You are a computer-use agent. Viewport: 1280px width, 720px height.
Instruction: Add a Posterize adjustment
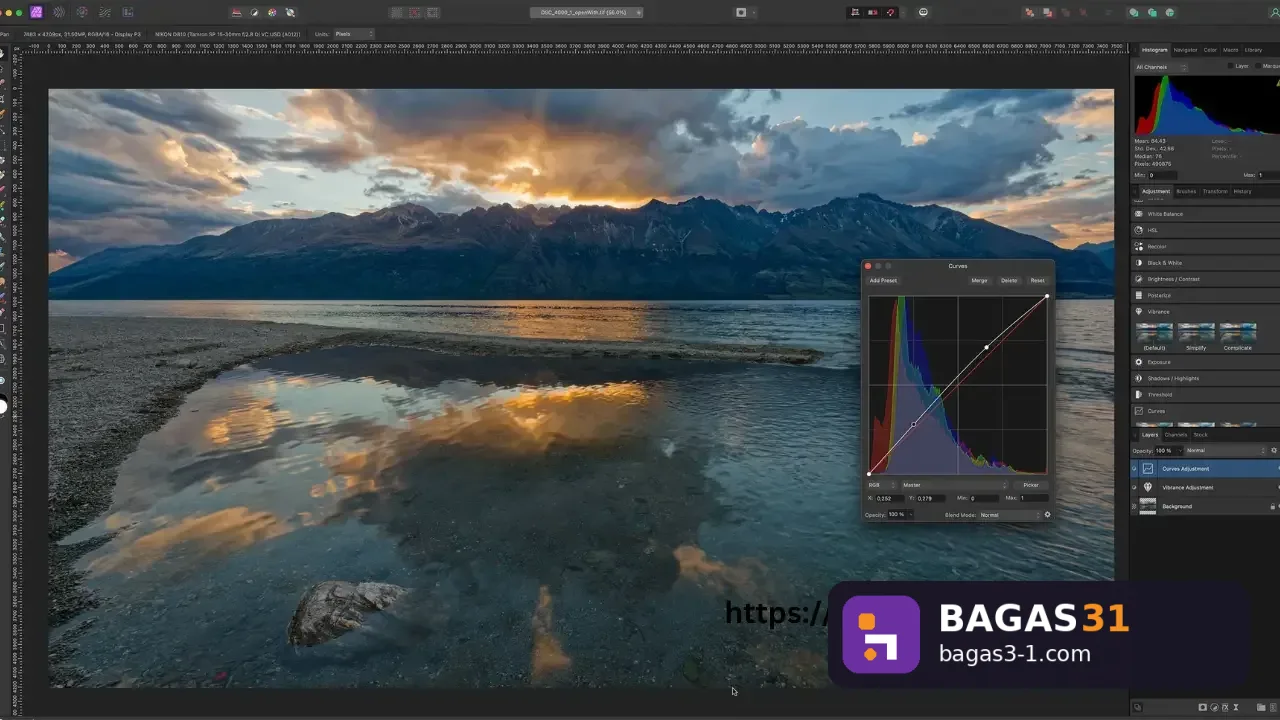tap(1204, 295)
